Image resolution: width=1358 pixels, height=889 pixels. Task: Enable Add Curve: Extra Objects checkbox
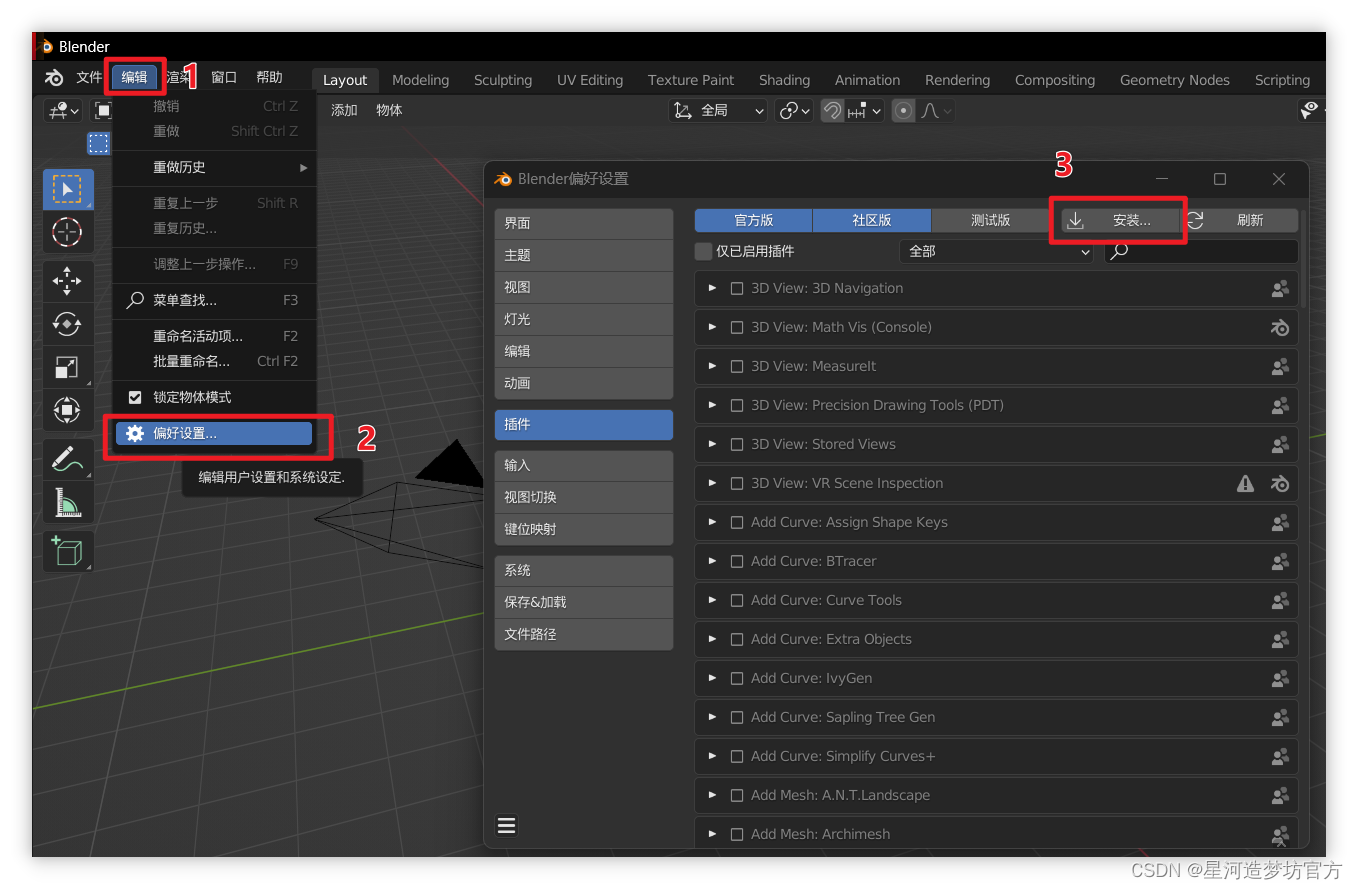pyautogui.click(x=737, y=639)
